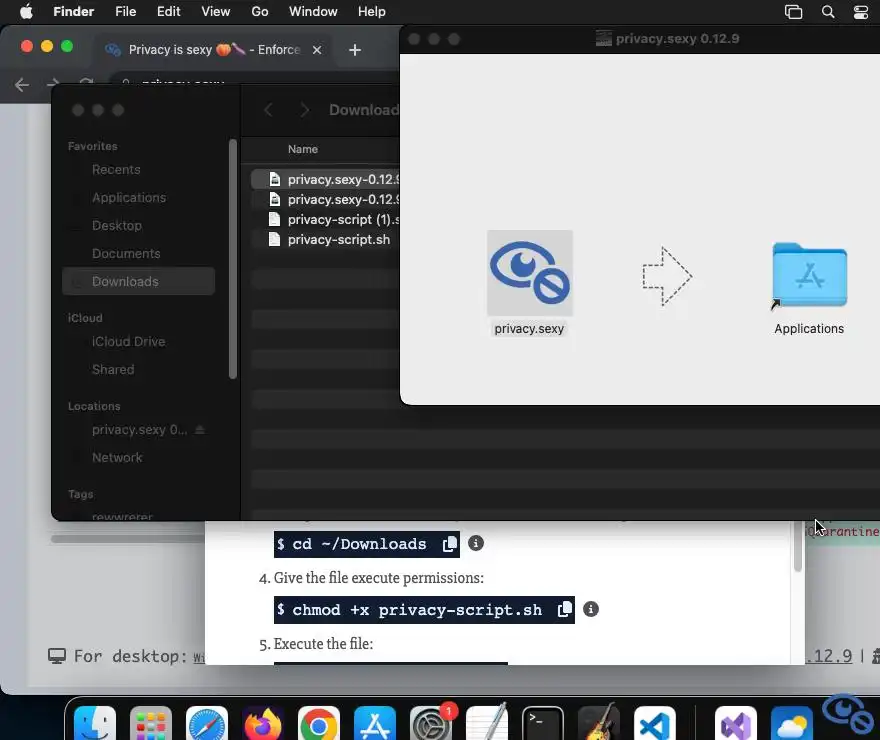The image size is (880, 740).
Task: Open Visual Studio (purple) from the Dock
Action: pos(736,724)
